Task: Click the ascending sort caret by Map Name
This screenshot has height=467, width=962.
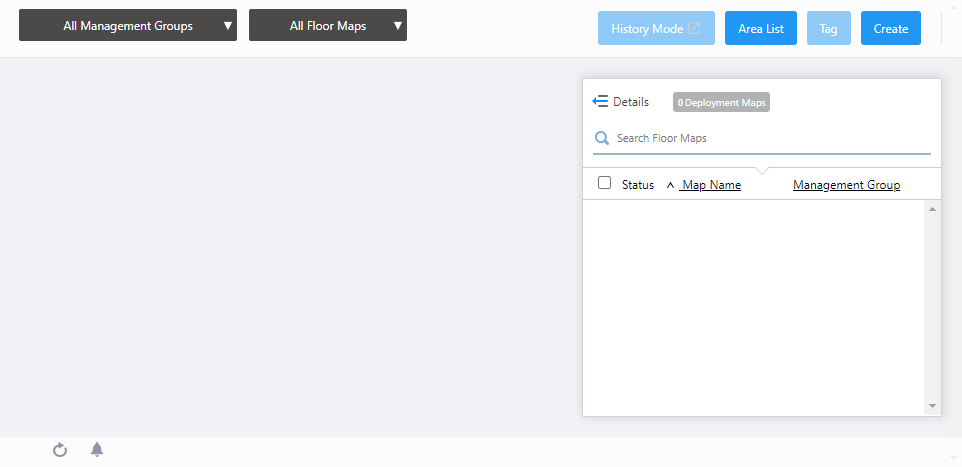Action: 670,185
